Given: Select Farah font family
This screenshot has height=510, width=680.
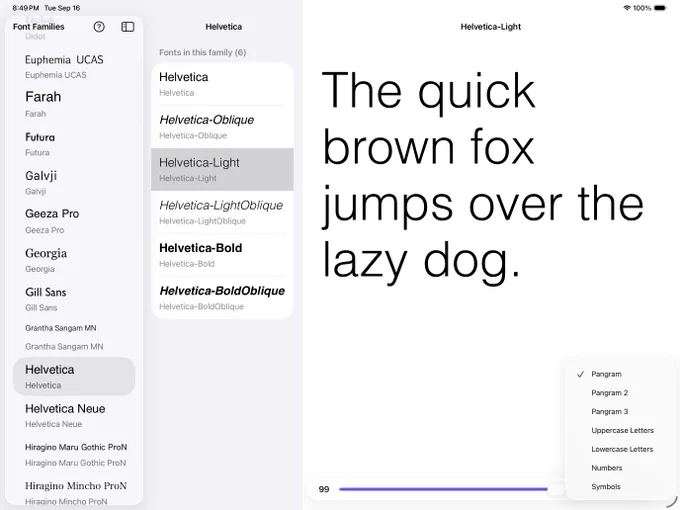Looking at the screenshot, I should pyautogui.click(x=74, y=104).
